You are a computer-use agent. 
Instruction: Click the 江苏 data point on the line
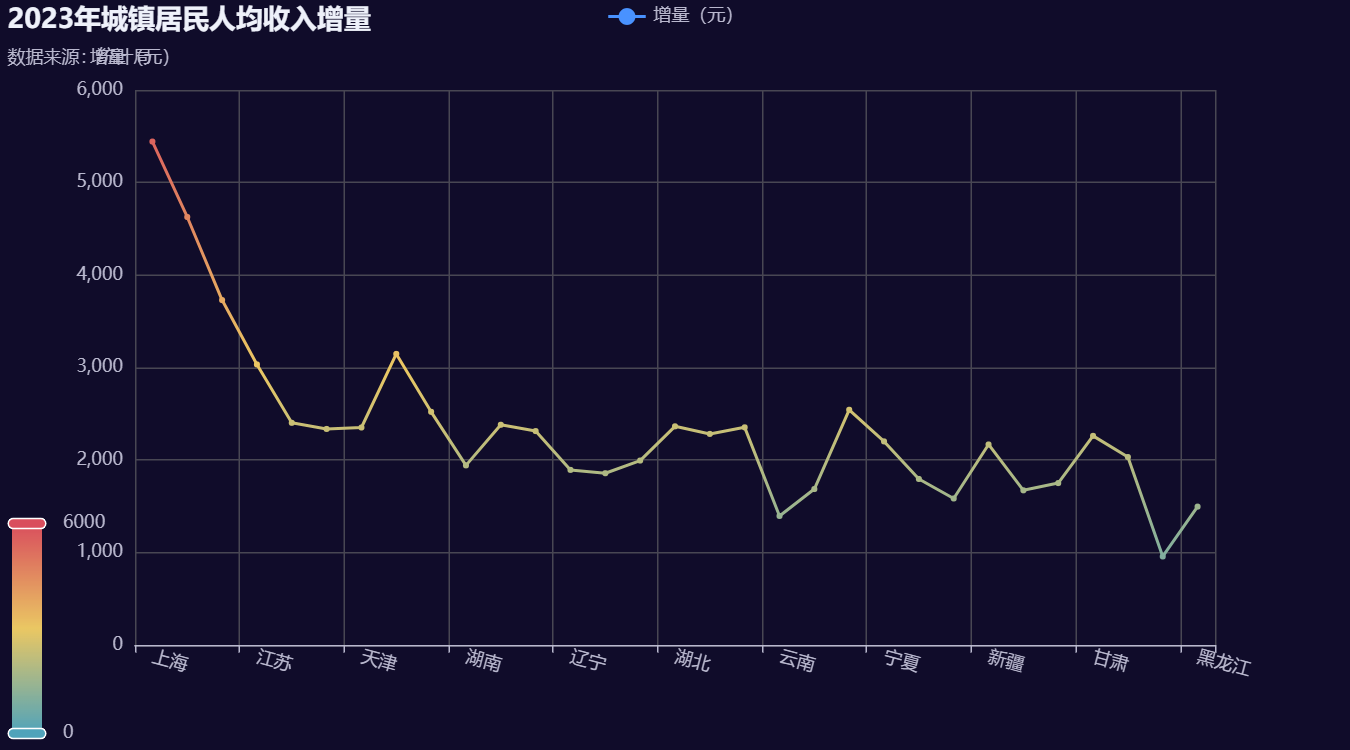[257, 365]
